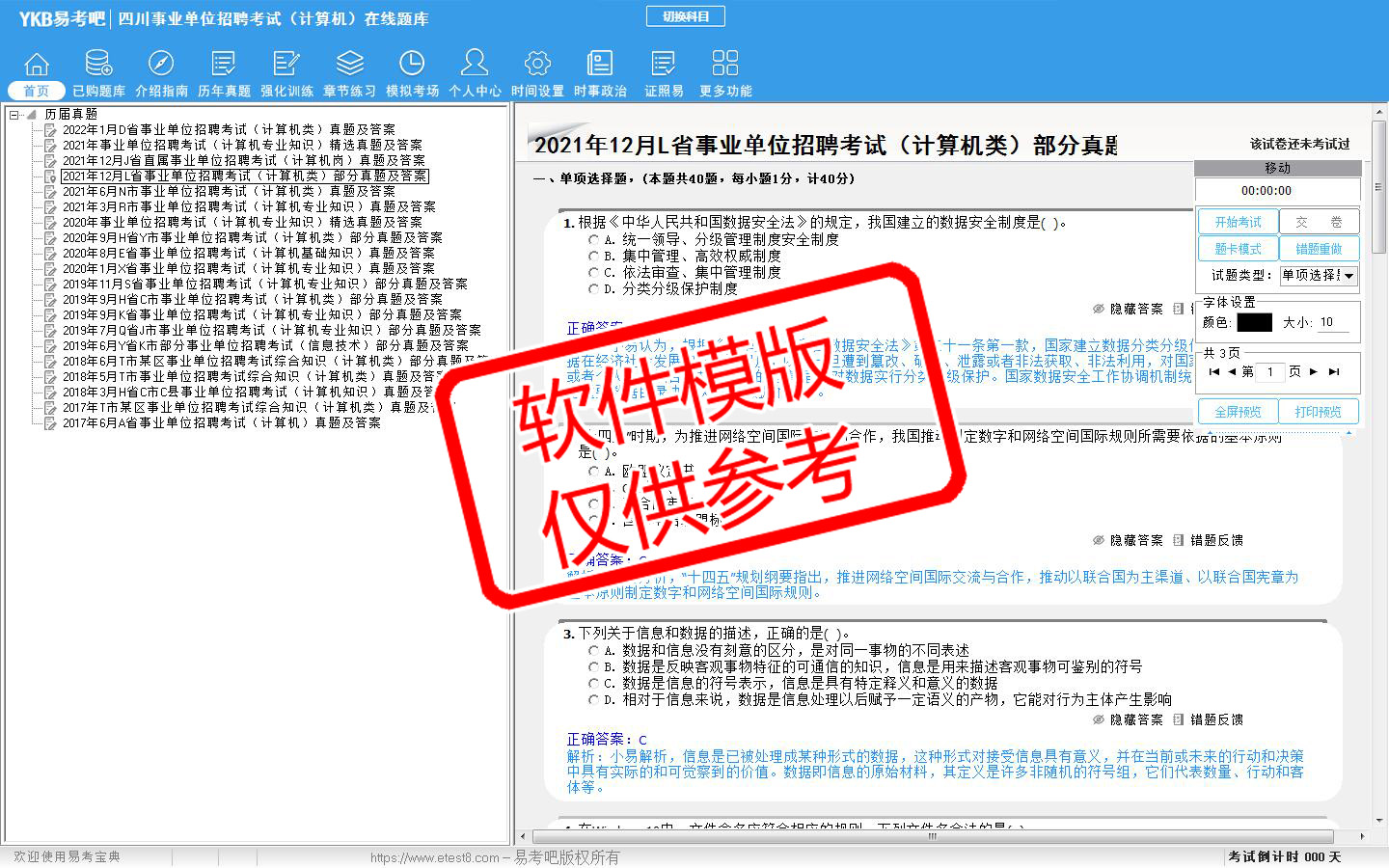Click the 切换科目 switch subject button
The height and width of the screenshot is (868, 1389).
point(686,16)
